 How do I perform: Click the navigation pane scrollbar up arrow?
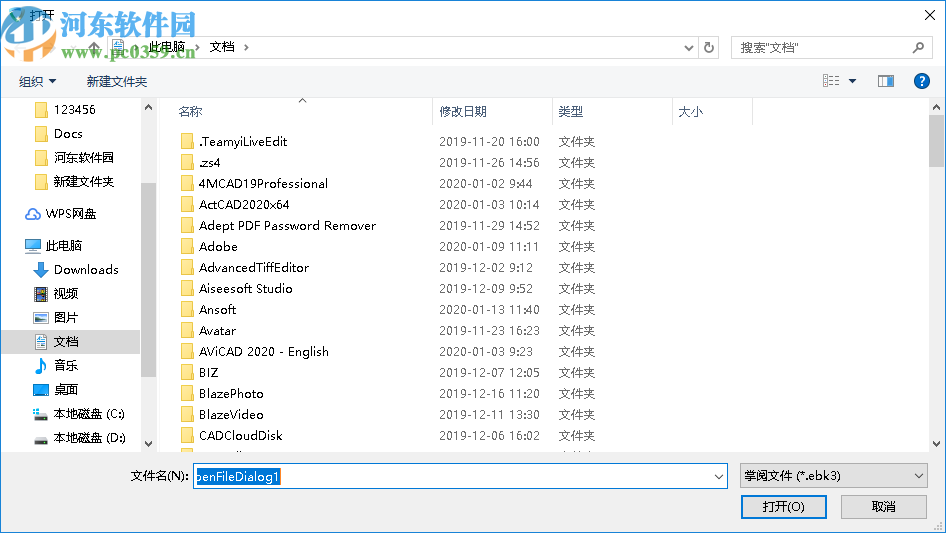148,107
